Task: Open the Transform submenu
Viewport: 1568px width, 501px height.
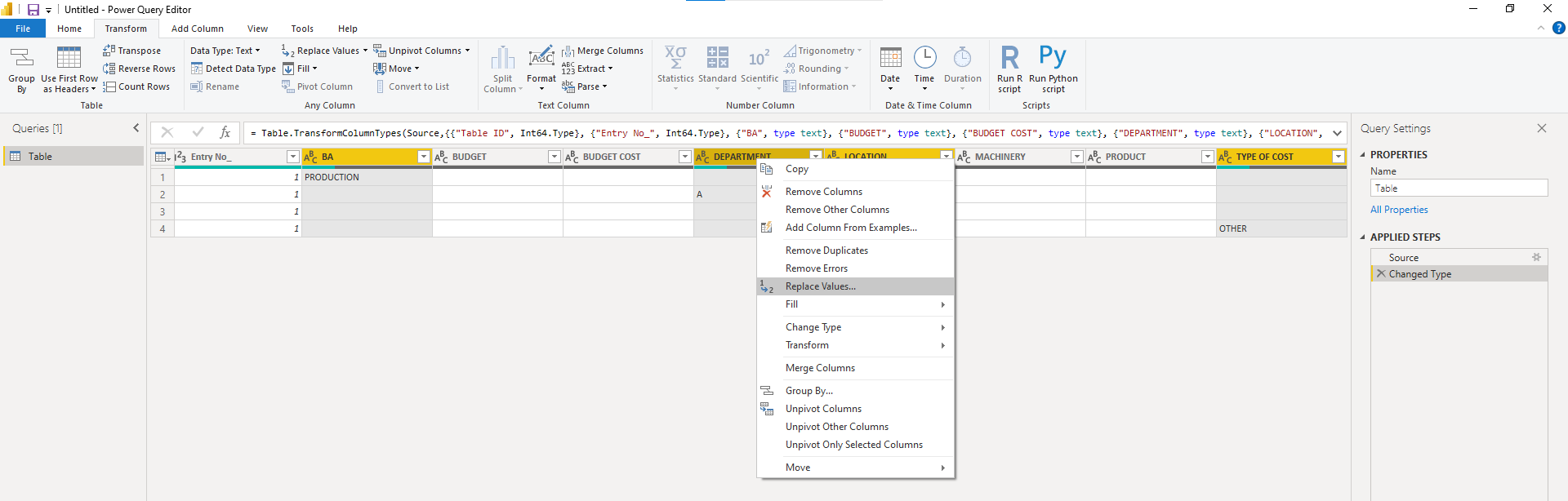Action: [855, 345]
